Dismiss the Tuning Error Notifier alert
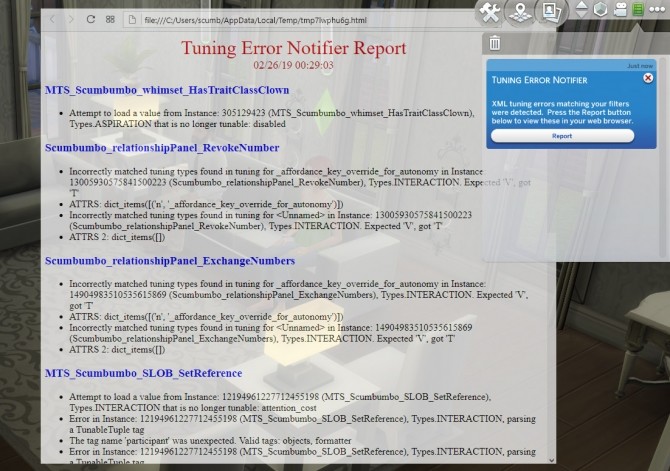The height and width of the screenshot is (471, 670). click(648, 78)
